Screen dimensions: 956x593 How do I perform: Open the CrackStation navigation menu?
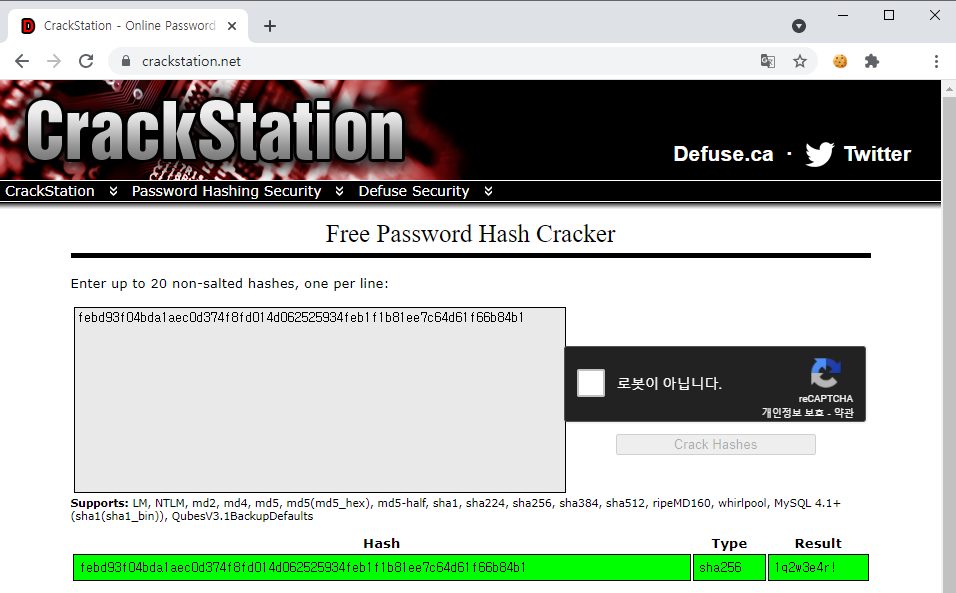click(50, 191)
